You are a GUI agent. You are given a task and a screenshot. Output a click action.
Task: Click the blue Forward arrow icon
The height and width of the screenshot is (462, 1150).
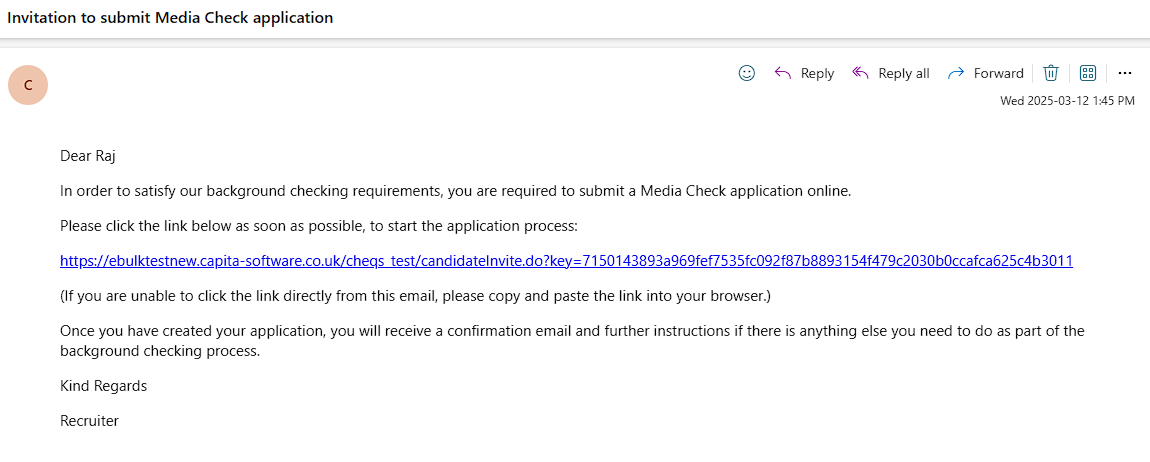[956, 73]
